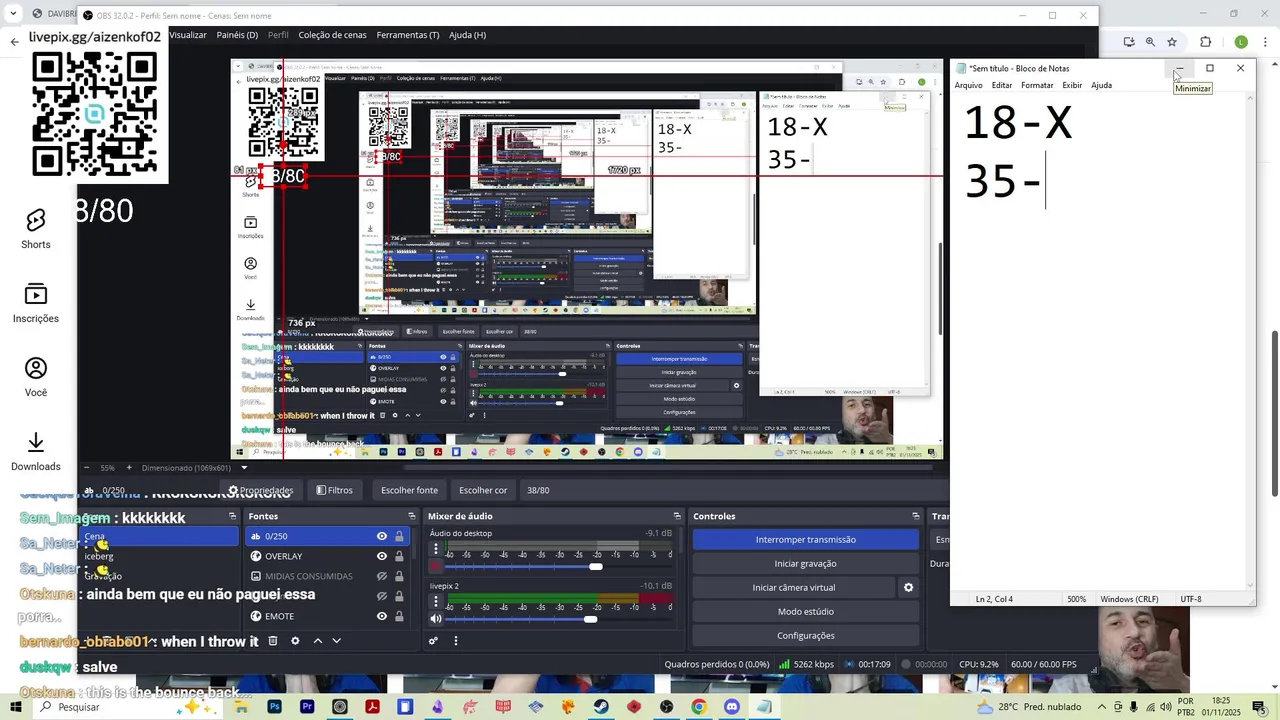This screenshot has width=1280, height=720.
Task: Open Chrome's three-dot menu
Action: coord(1267,42)
